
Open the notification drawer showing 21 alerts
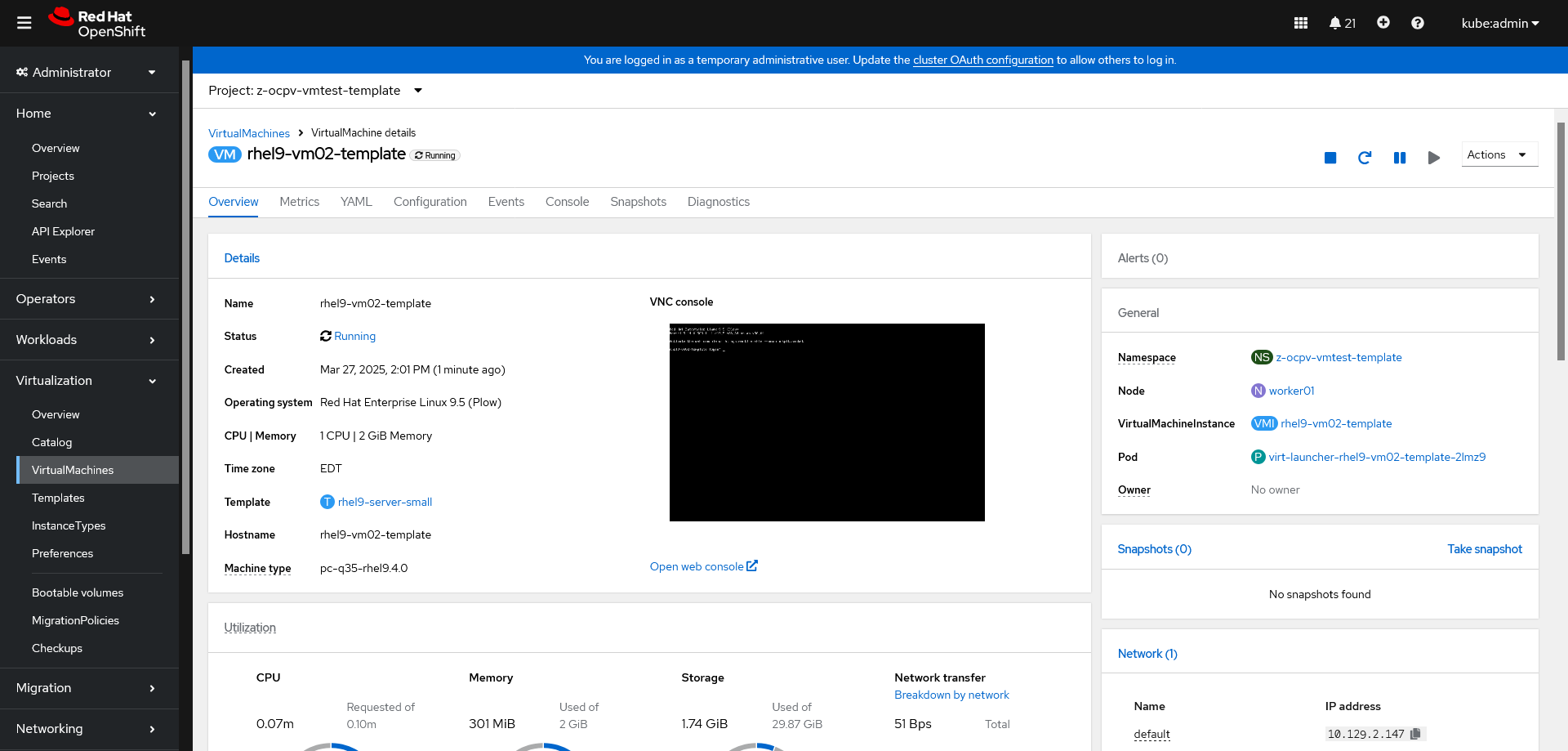(x=1342, y=23)
